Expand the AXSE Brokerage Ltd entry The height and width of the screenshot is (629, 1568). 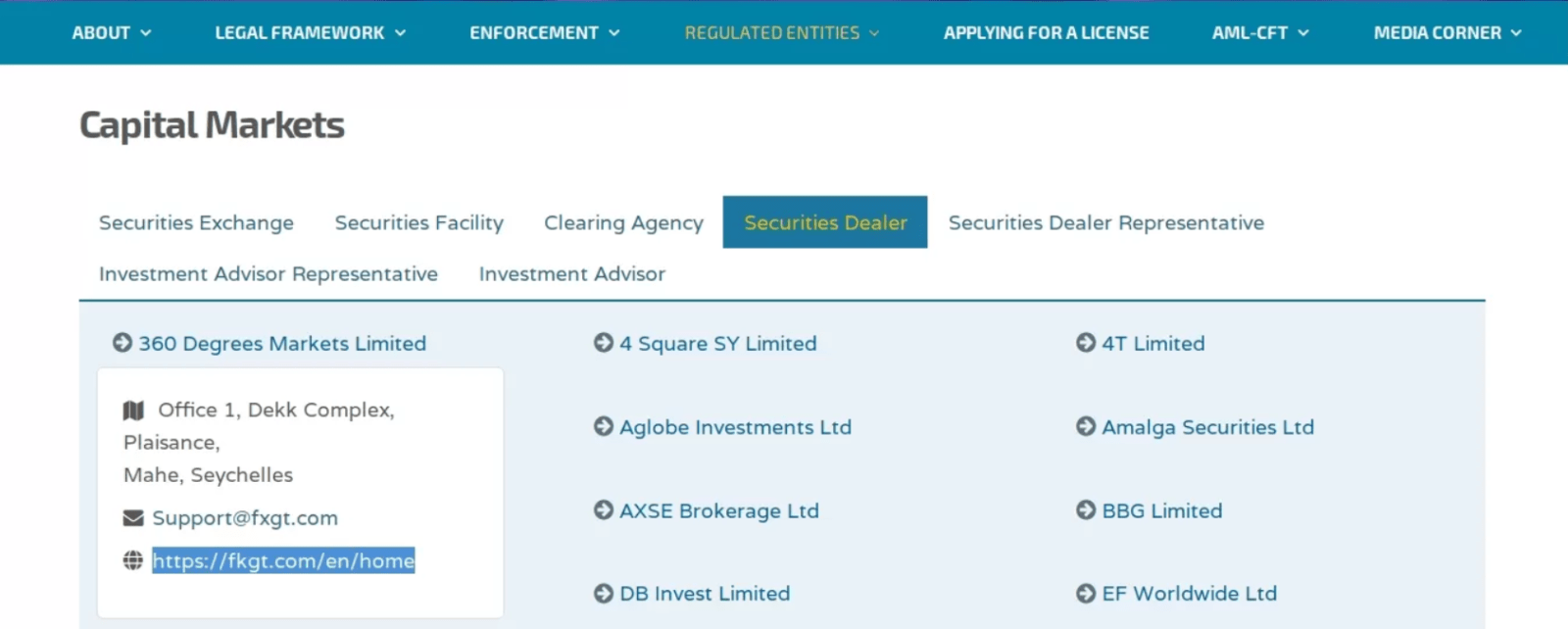click(x=718, y=510)
